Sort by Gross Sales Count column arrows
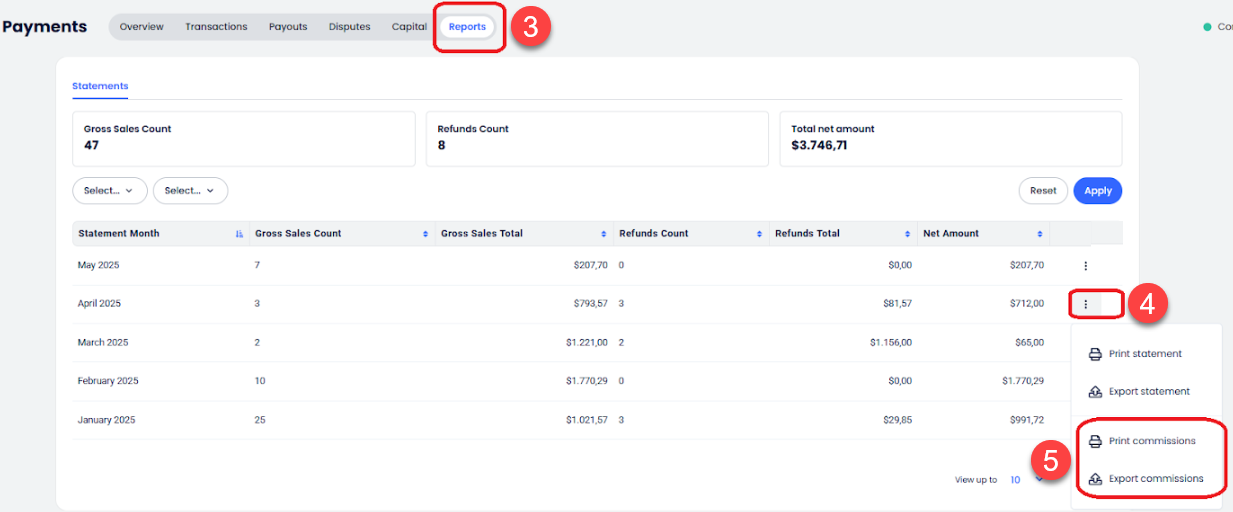This screenshot has height=512, width=1233. 426,234
